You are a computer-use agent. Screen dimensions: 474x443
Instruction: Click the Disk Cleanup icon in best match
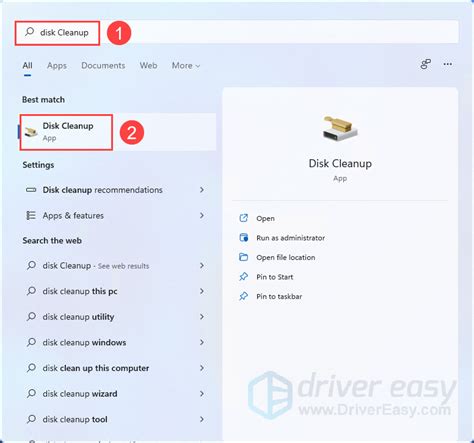(x=31, y=132)
